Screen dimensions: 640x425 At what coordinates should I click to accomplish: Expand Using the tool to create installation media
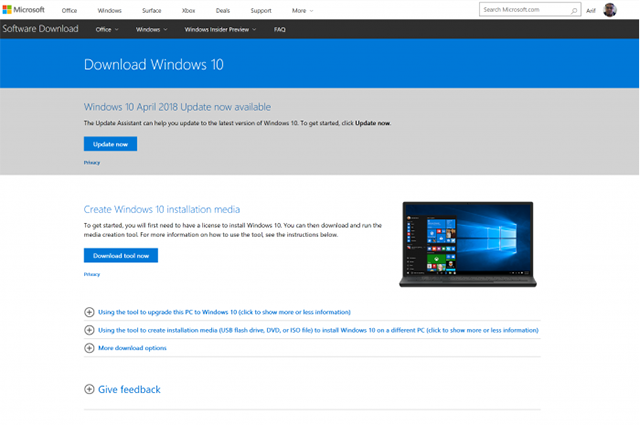click(318, 330)
